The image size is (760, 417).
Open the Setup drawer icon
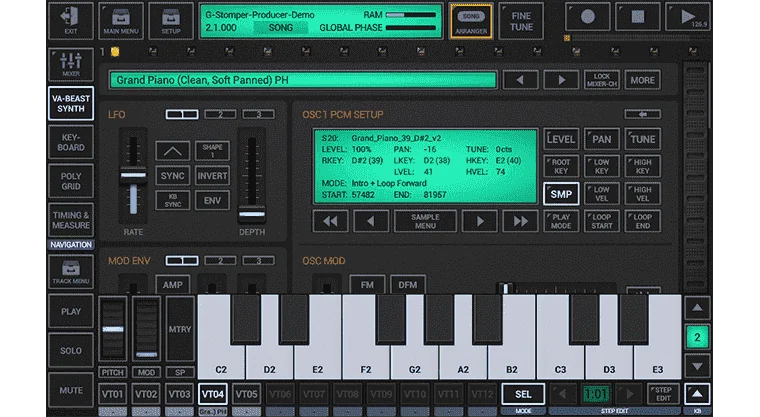pyautogui.click(x=171, y=20)
